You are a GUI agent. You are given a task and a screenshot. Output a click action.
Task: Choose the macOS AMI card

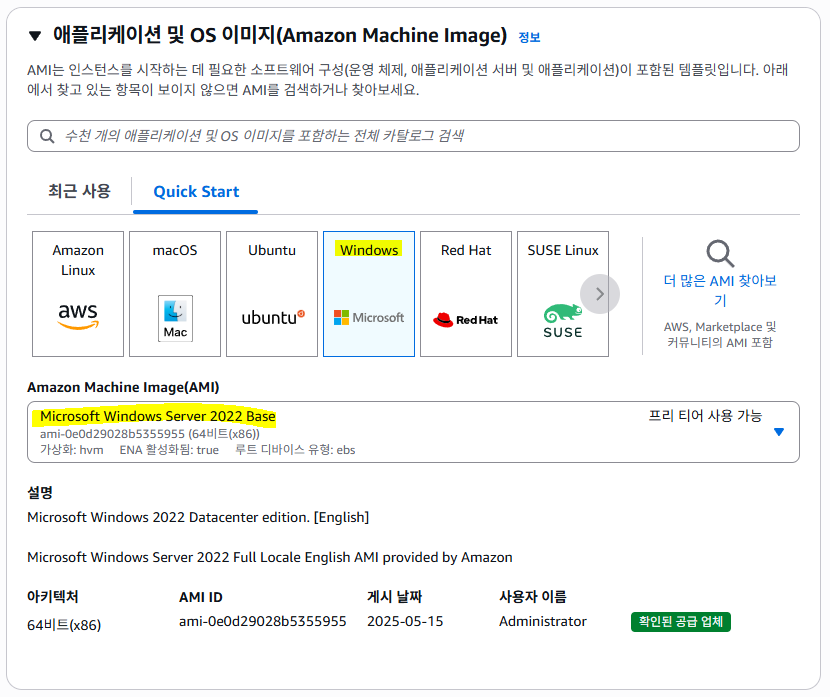175,294
